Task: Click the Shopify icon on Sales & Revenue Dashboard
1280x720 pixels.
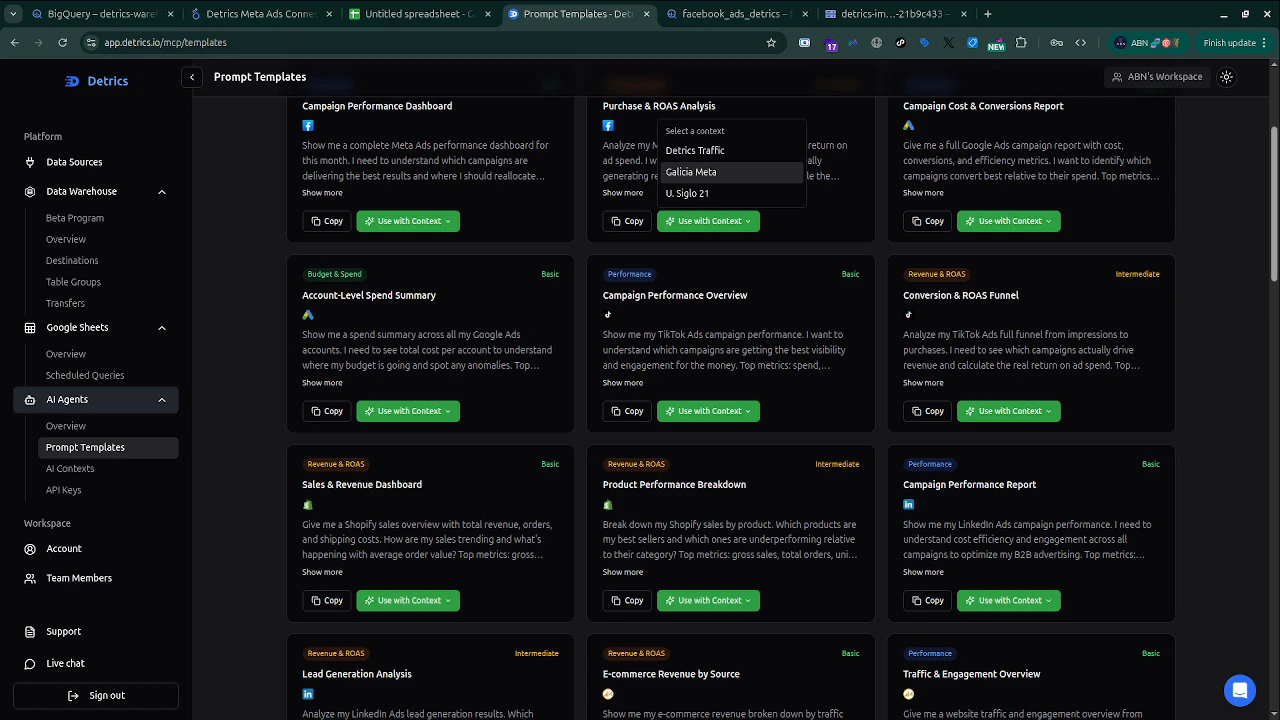Action: coord(308,504)
